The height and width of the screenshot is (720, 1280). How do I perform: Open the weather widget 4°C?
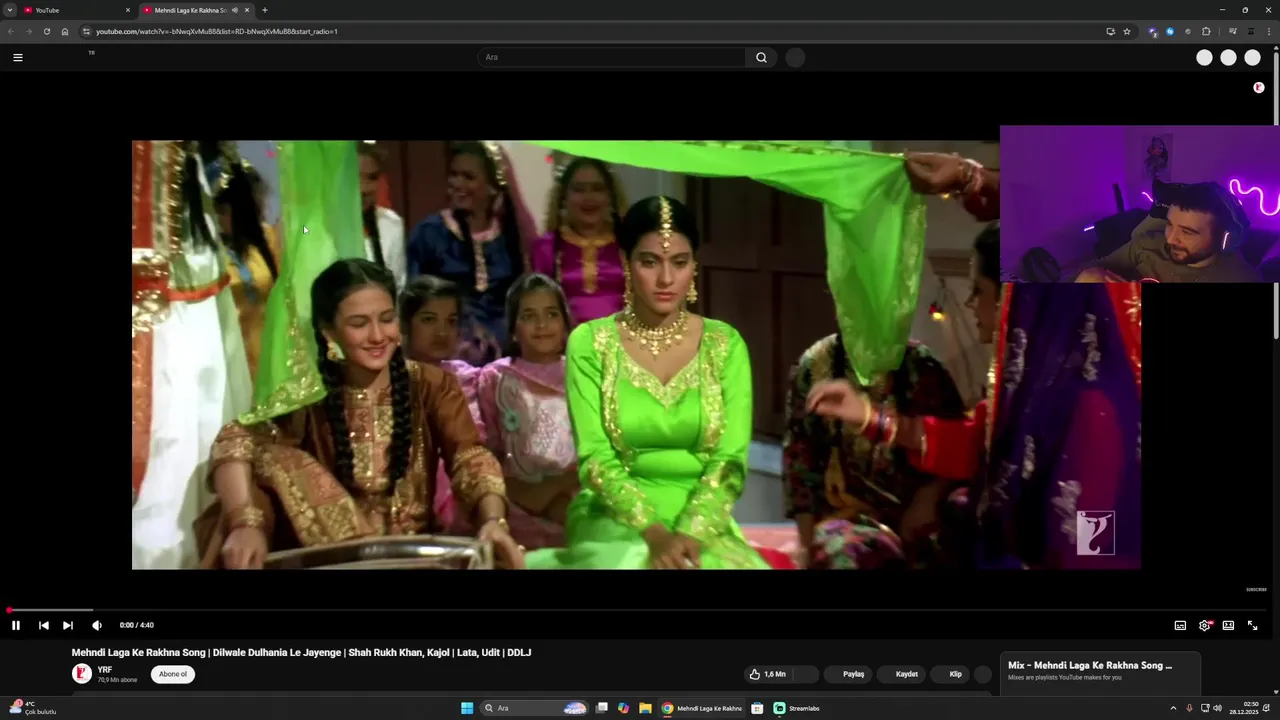(35, 708)
